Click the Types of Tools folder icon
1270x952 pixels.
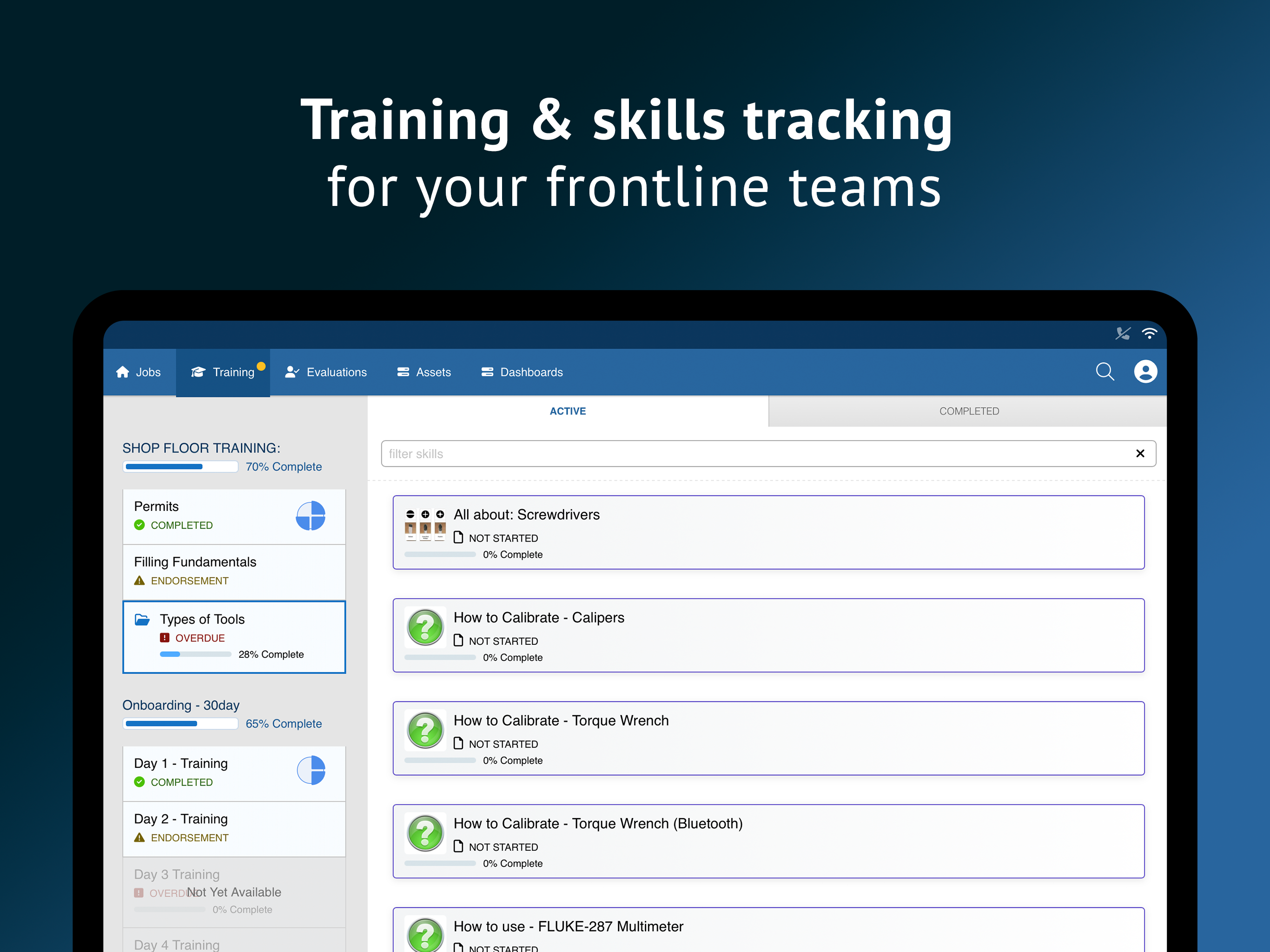(x=142, y=619)
